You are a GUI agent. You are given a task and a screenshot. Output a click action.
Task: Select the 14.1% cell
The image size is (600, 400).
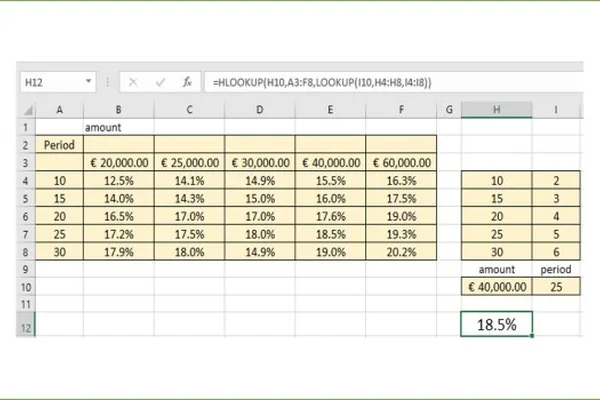pyautogui.click(x=189, y=181)
